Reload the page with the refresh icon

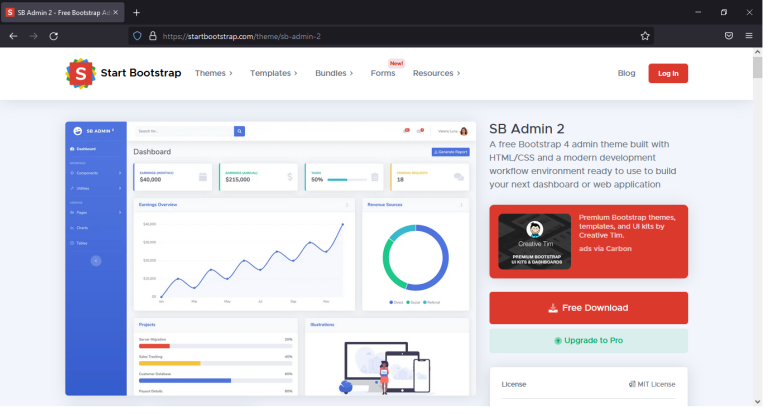pyautogui.click(x=53, y=35)
